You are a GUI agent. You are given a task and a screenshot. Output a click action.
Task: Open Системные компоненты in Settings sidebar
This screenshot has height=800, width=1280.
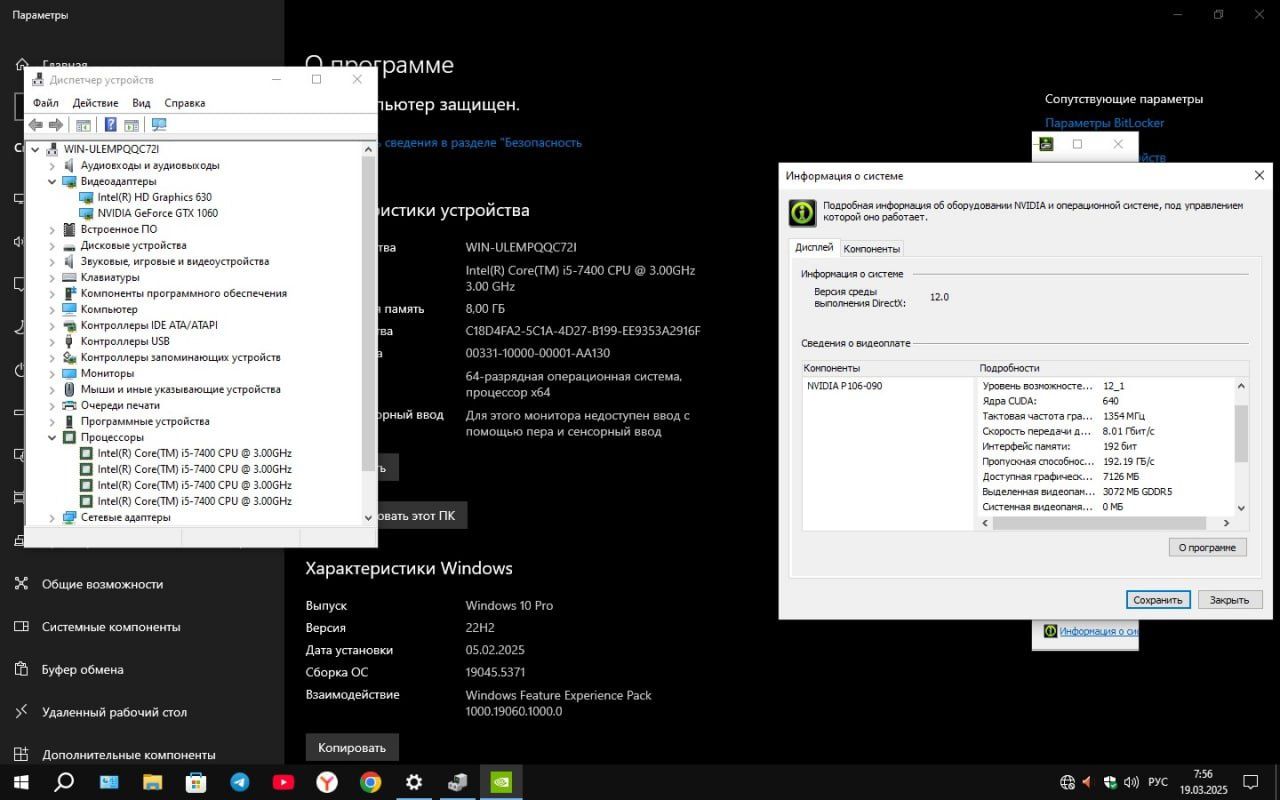pos(111,627)
